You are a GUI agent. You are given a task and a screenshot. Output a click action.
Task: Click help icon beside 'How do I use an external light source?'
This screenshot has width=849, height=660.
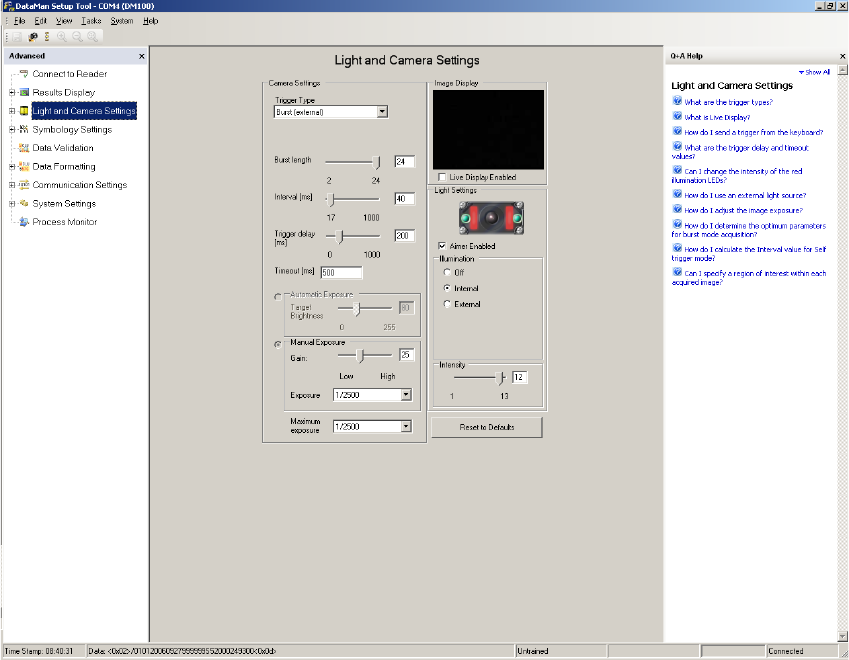pos(677,194)
